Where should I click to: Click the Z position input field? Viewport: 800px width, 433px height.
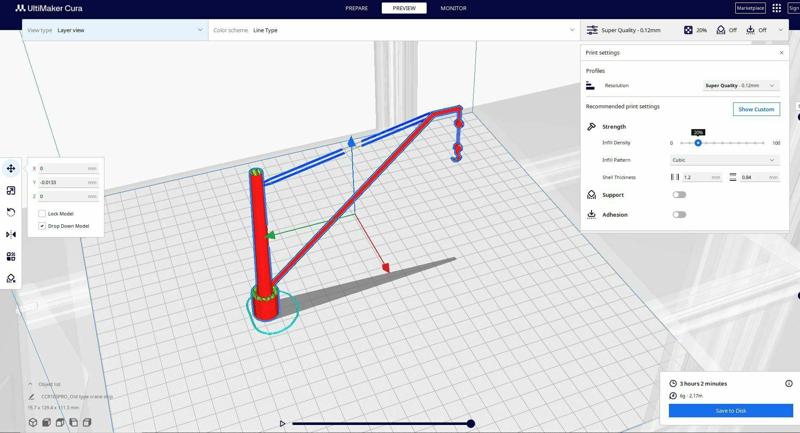[68, 196]
